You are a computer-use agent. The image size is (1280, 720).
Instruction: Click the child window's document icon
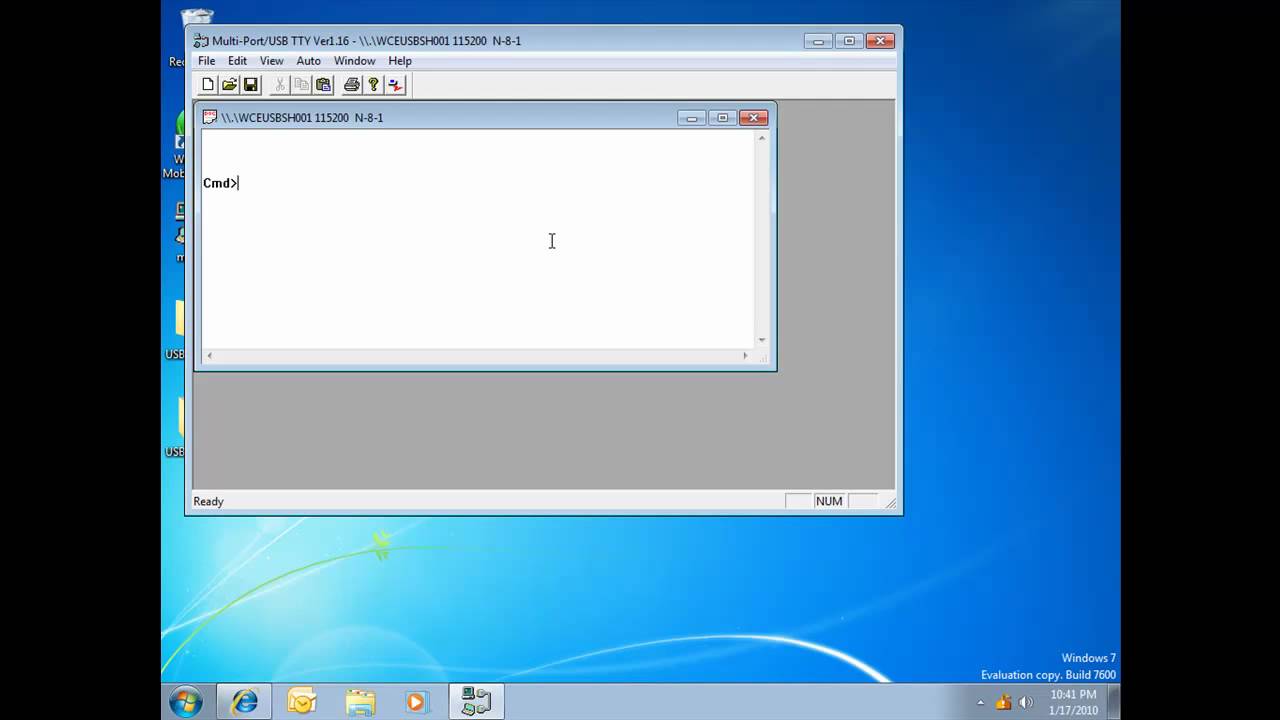tap(209, 117)
